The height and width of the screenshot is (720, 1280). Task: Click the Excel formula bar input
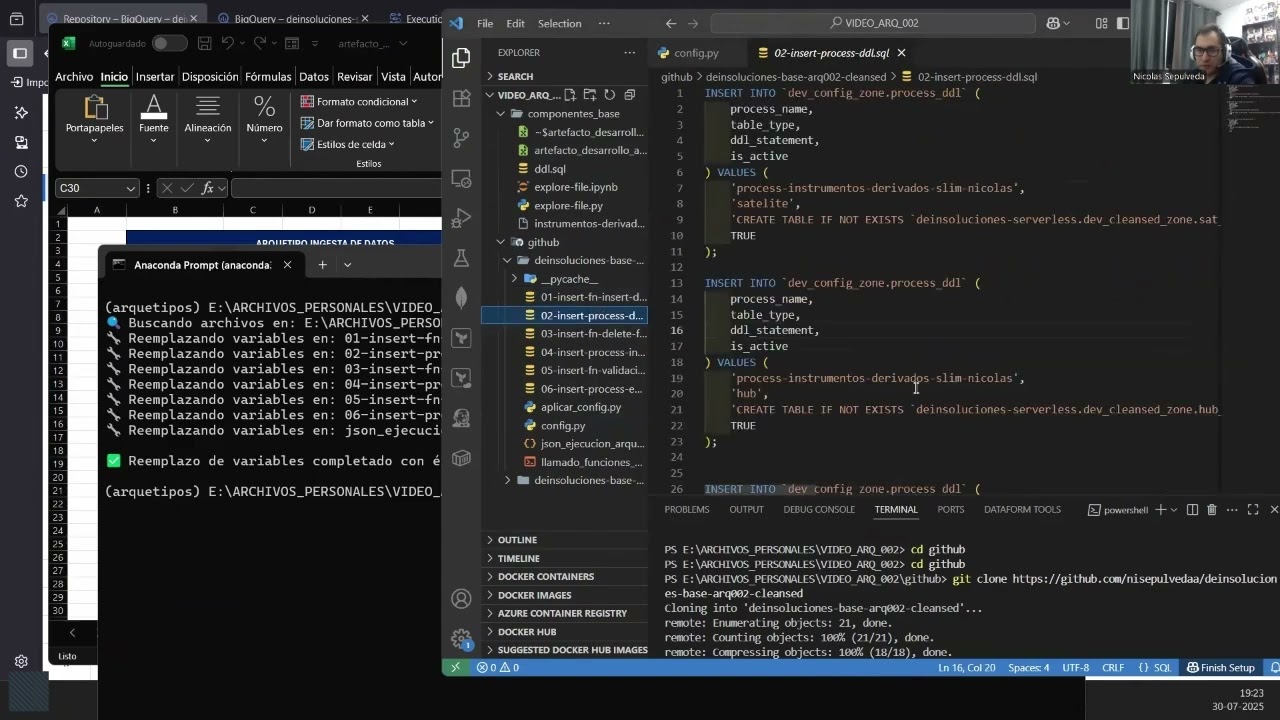336,188
